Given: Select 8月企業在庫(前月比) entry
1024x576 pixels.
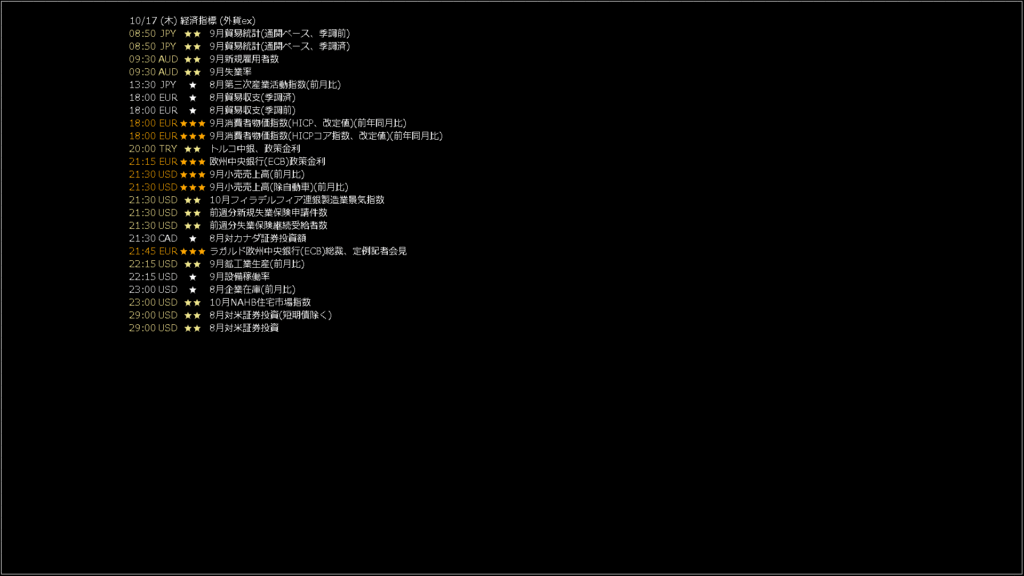Looking at the screenshot, I should coord(252,289).
